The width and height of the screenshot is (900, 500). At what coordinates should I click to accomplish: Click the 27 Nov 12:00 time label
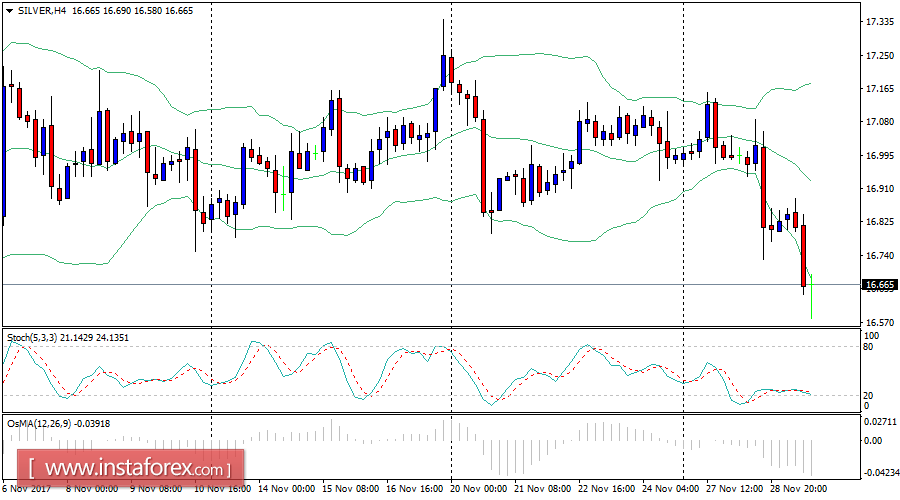tap(734, 489)
